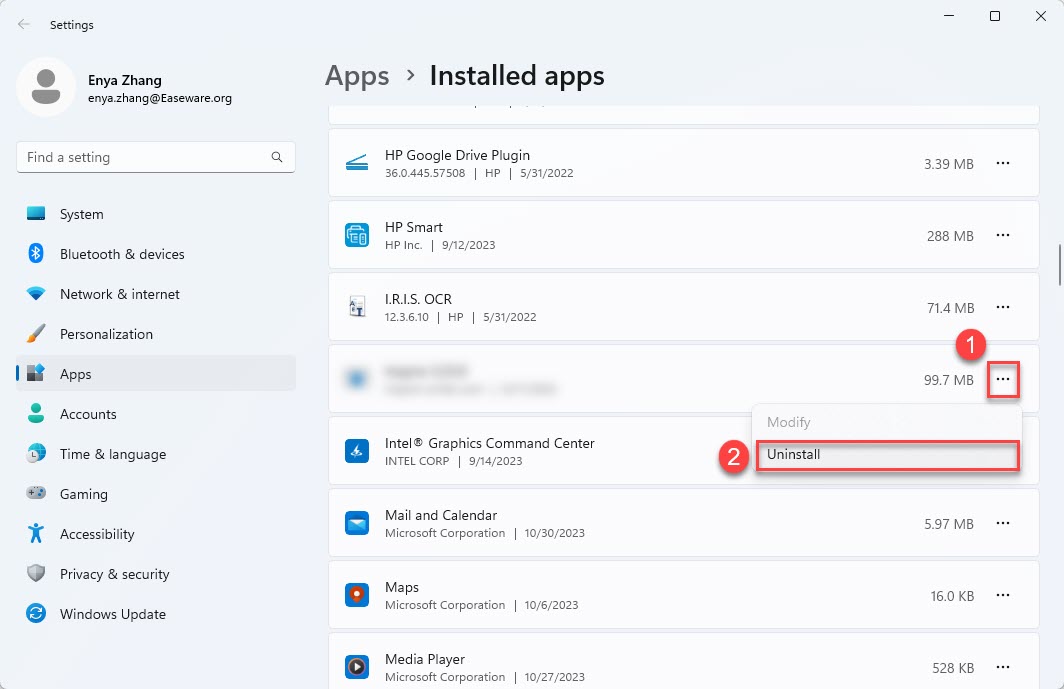Open Accounts settings

click(155, 414)
